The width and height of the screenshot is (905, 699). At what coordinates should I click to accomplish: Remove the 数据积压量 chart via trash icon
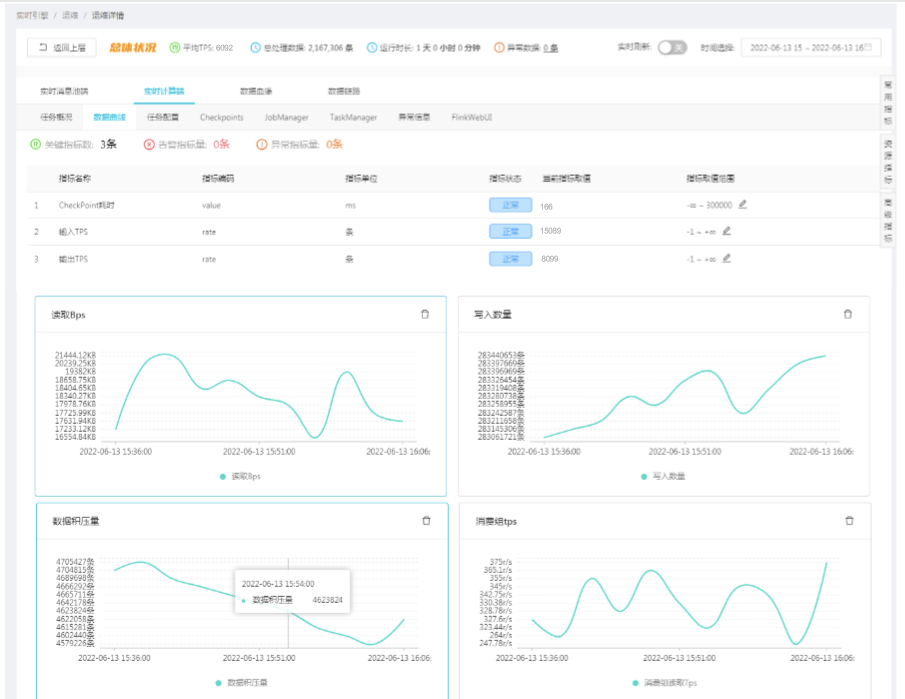[426, 521]
